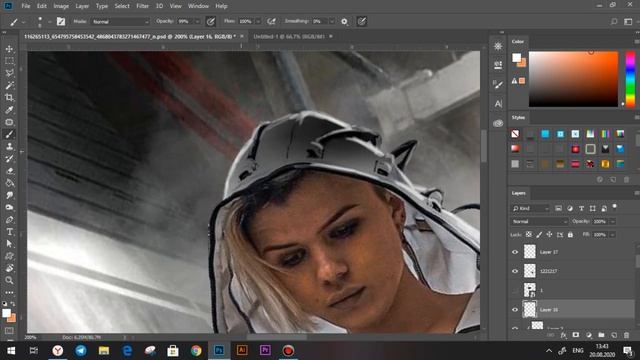Open the Layer menu

click(x=82, y=6)
